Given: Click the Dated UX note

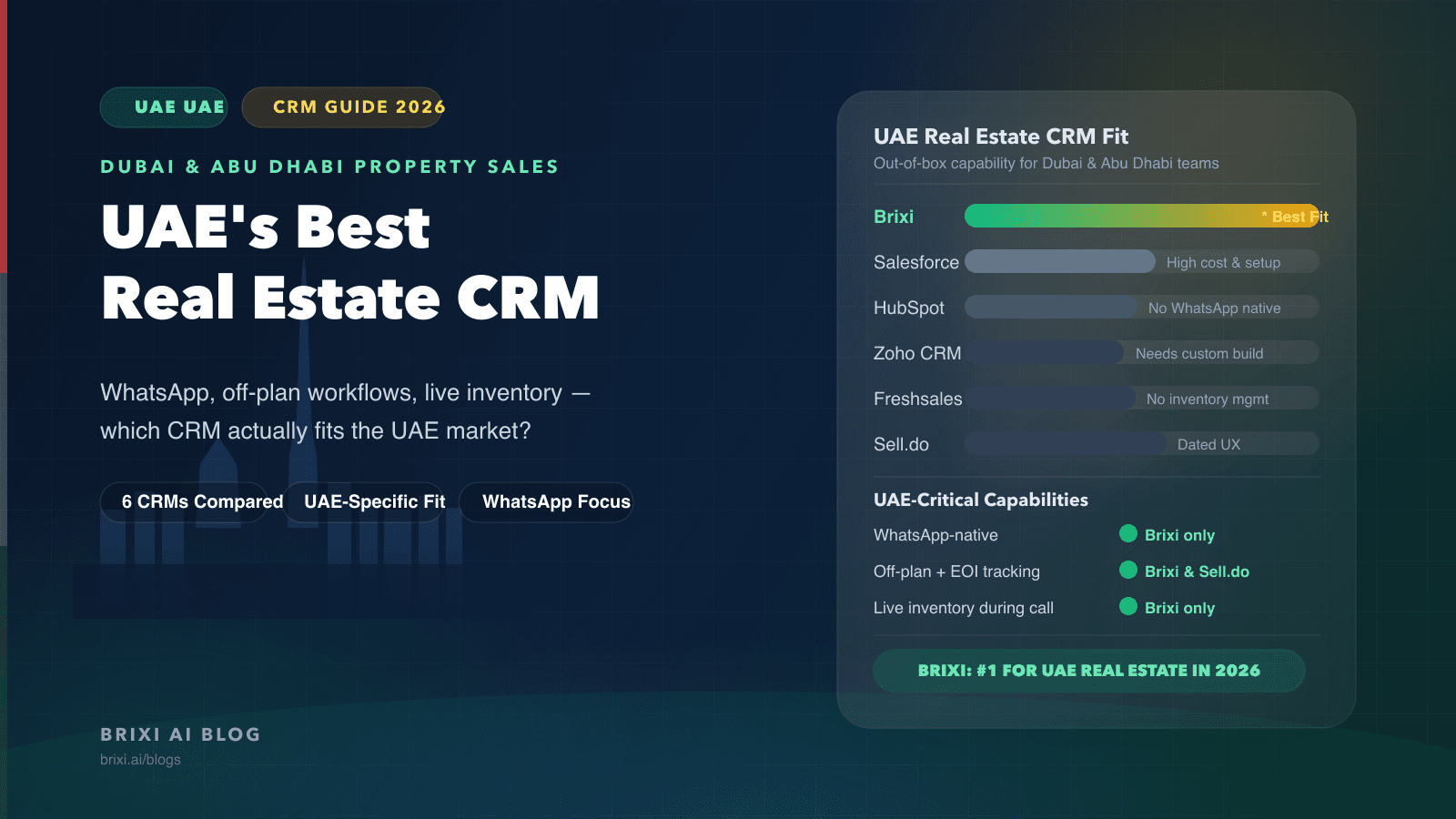Looking at the screenshot, I should [1208, 444].
